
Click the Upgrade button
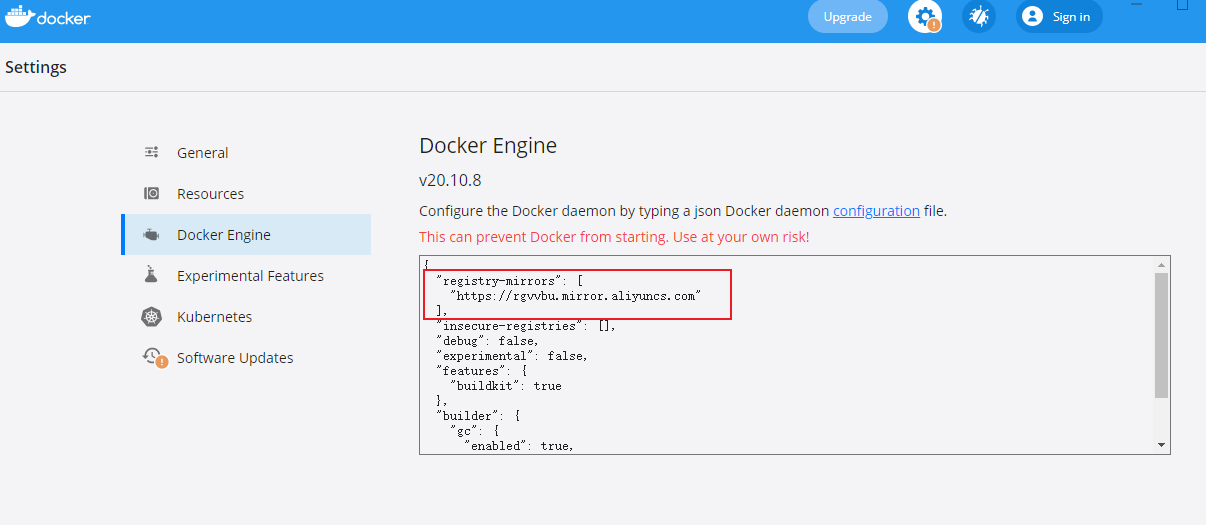[x=848, y=16]
